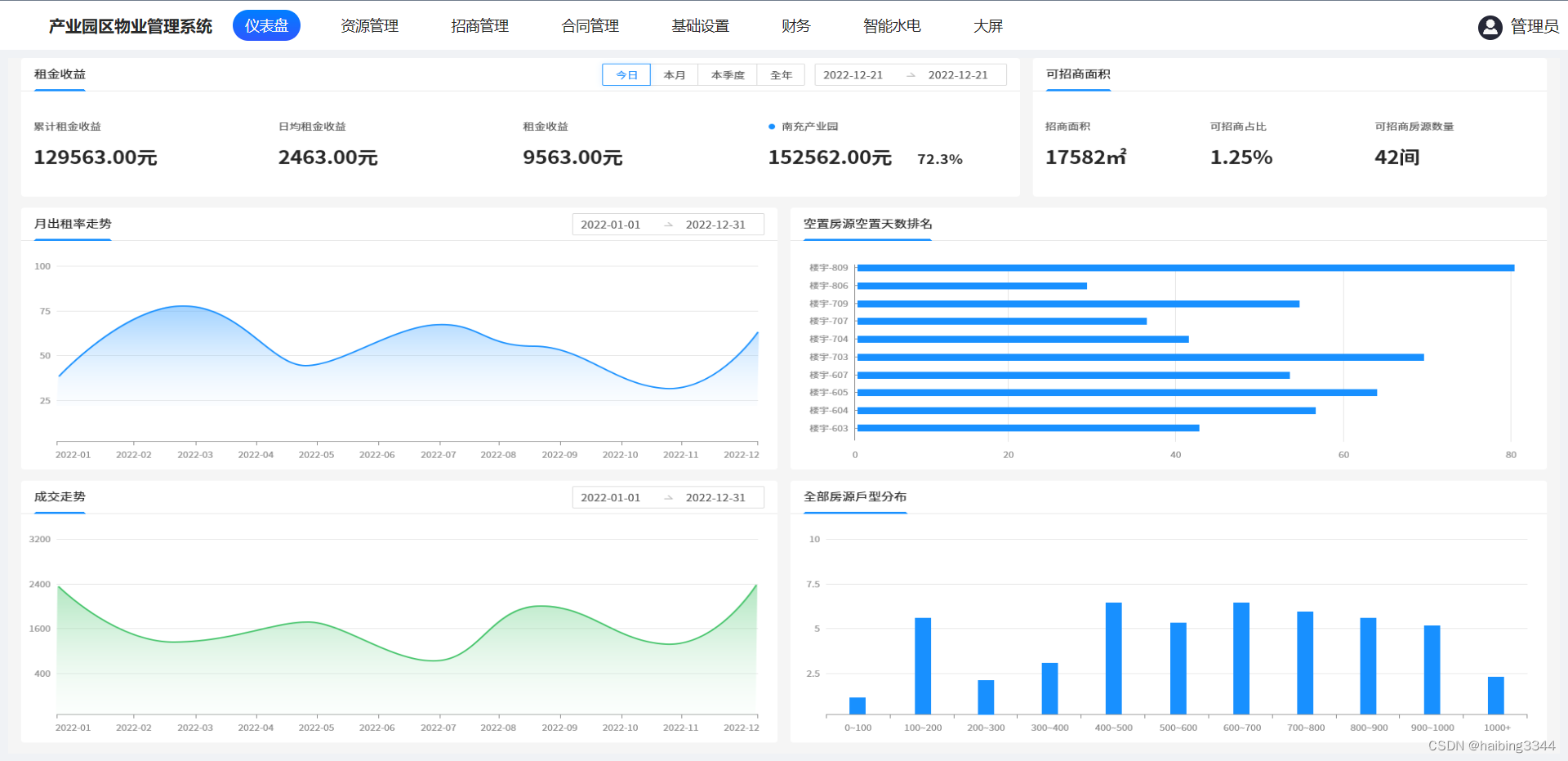Click the 空置房源空置天数排名 panel title
Screen dimensions: 1568x761
pos(867,224)
